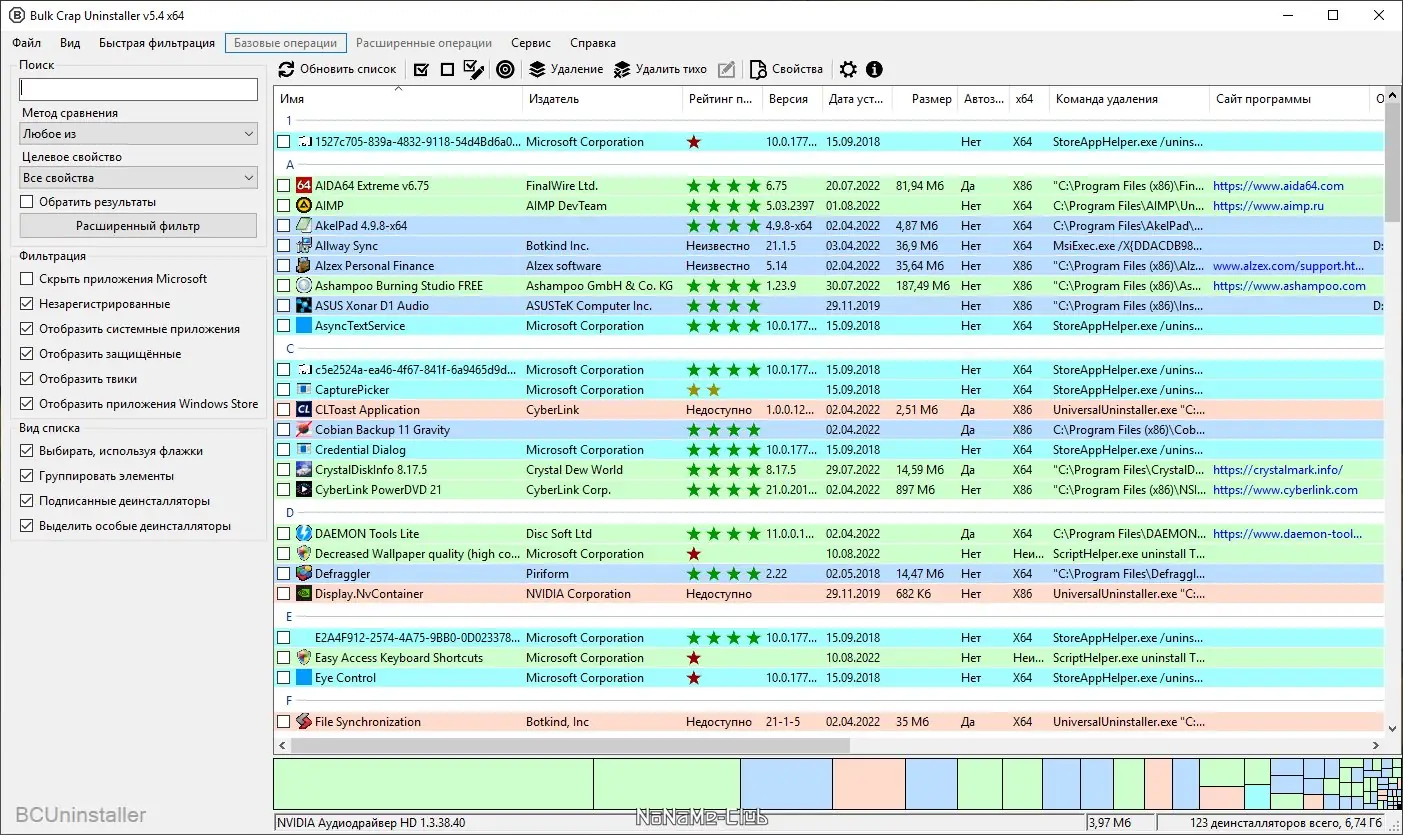The image size is (1403, 835).
Task: Sort list by Издатель column header
Action: (602, 99)
